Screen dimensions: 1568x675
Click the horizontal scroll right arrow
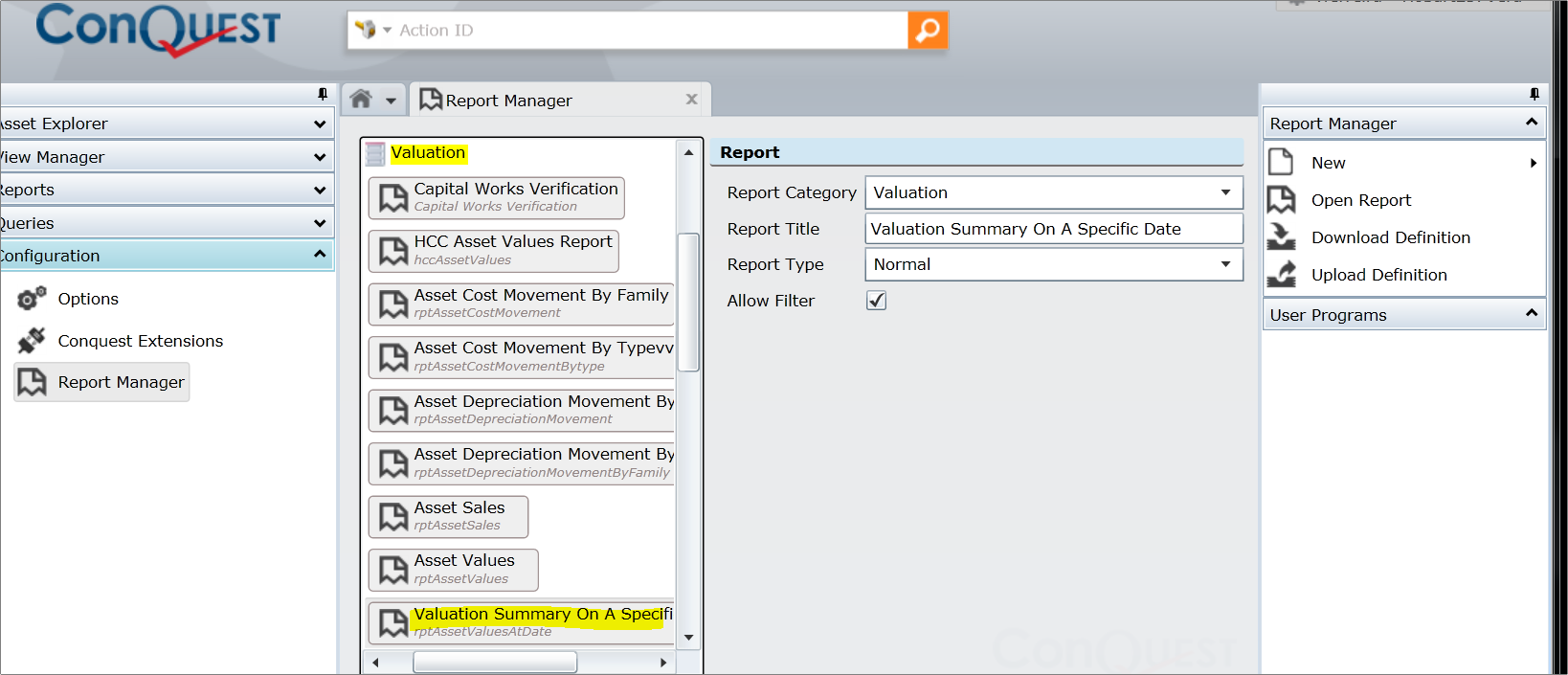click(x=664, y=663)
